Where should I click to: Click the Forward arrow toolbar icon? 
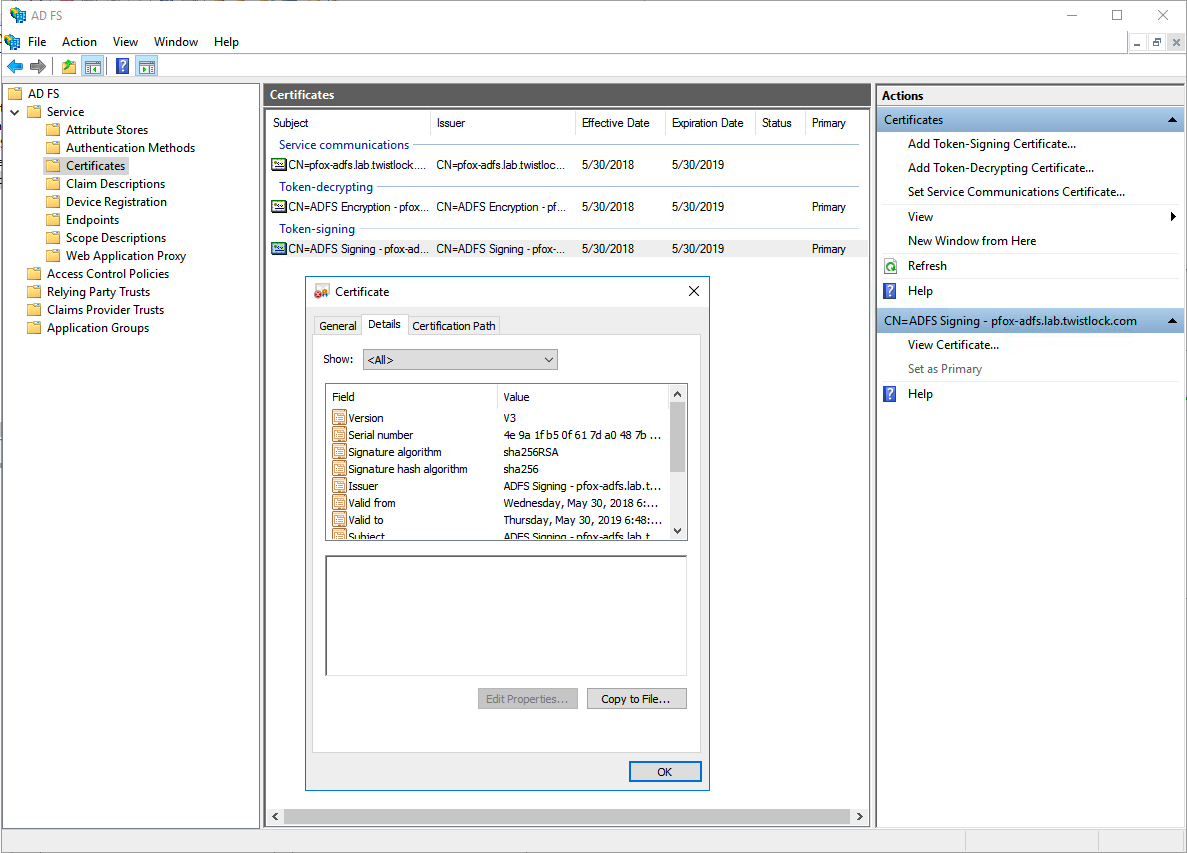tap(38, 67)
